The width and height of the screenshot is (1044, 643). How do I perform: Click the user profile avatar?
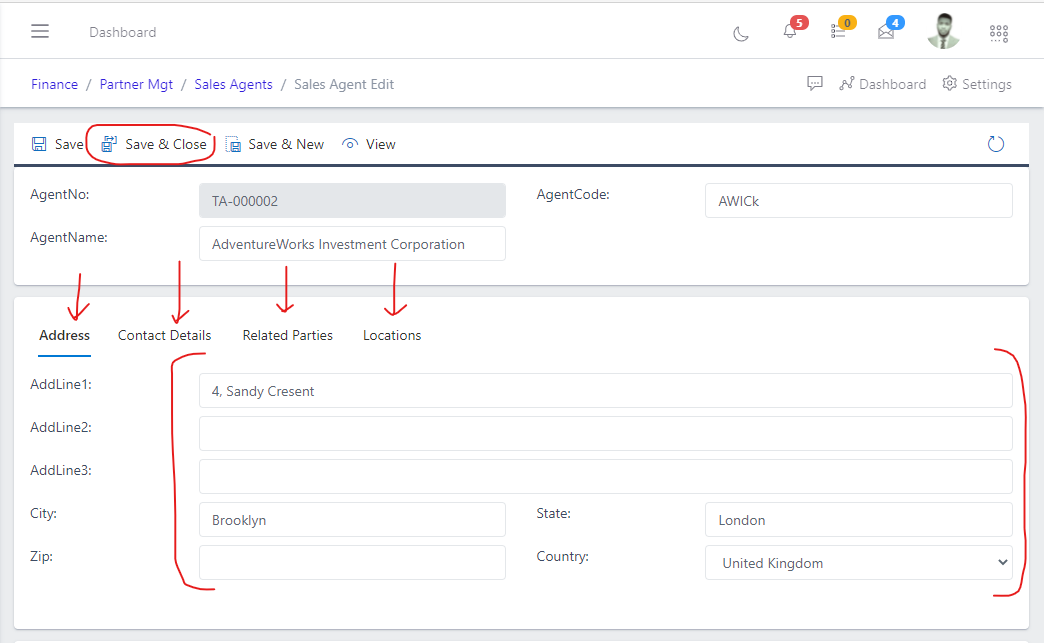tap(943, 31)
